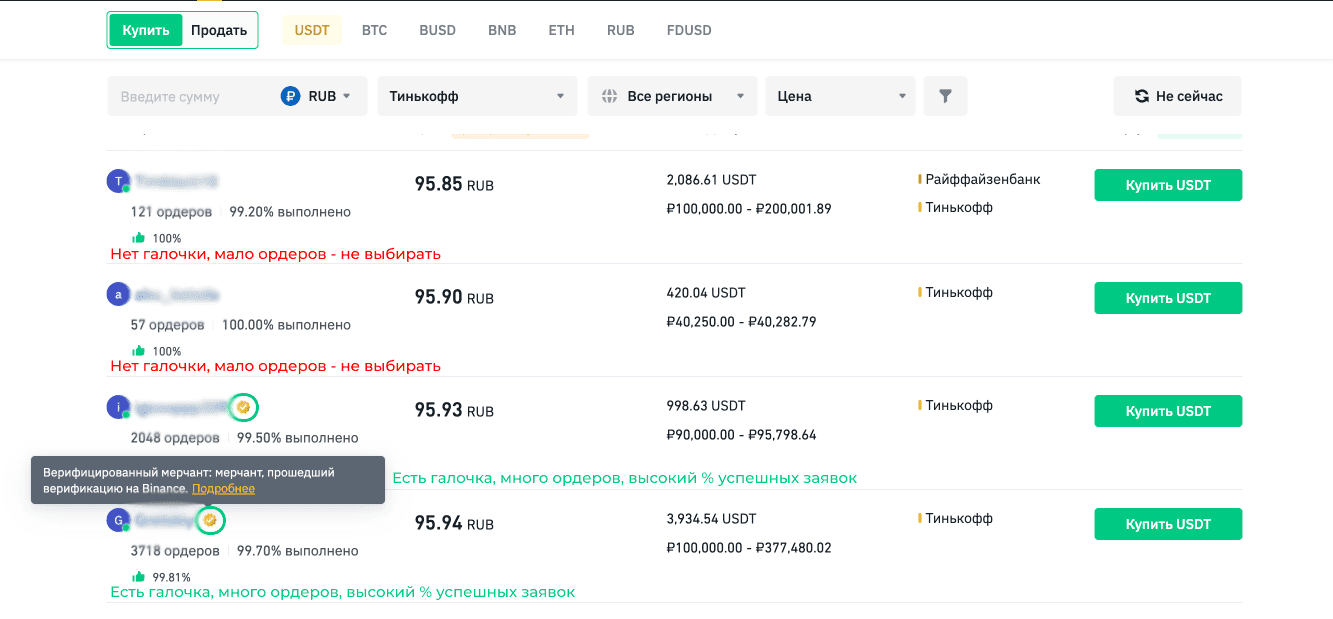
Task: Click the '998.63 USDT' available amount
Action: coord(705,406)
